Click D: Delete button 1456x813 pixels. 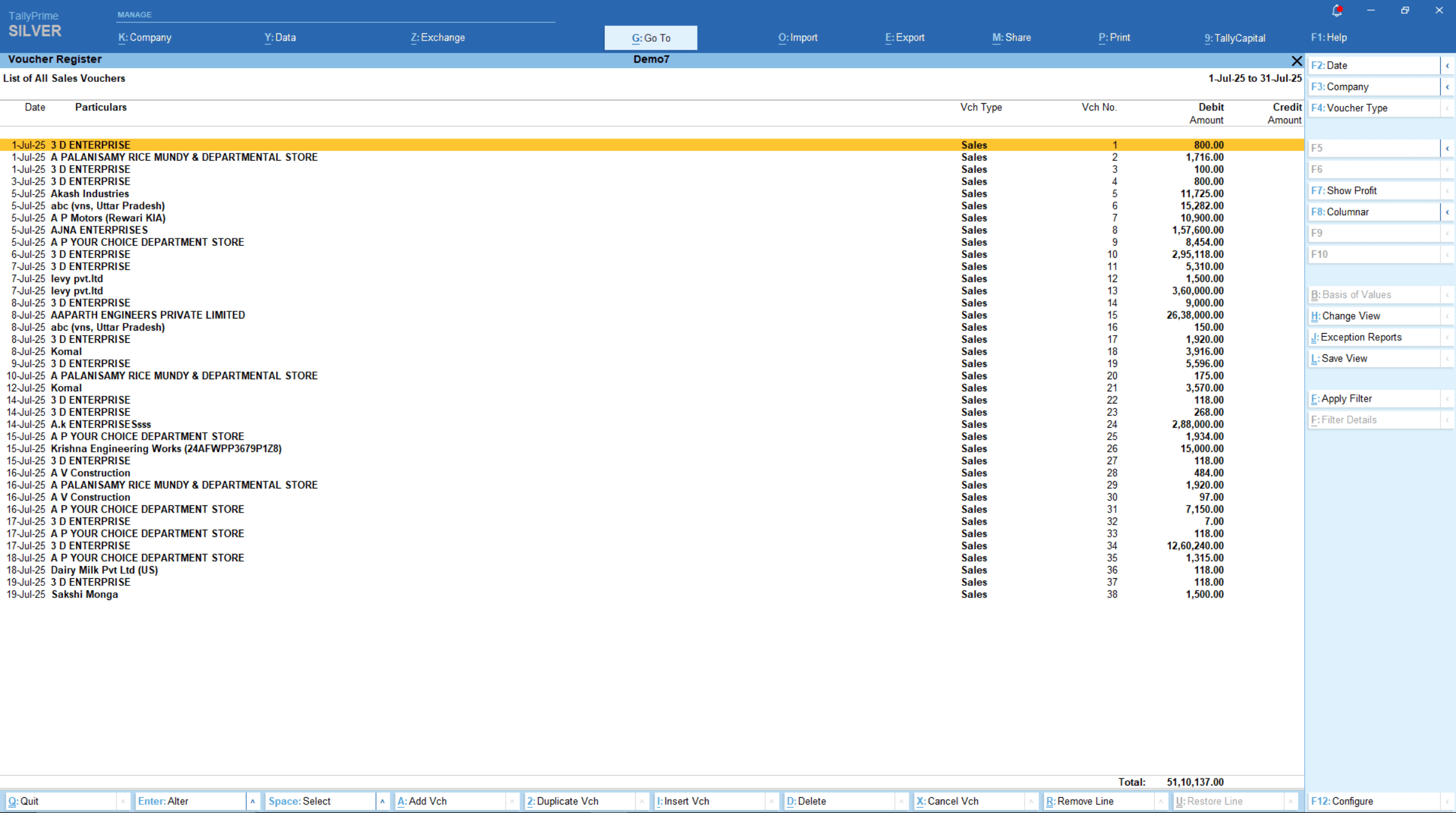pos(839,801)
